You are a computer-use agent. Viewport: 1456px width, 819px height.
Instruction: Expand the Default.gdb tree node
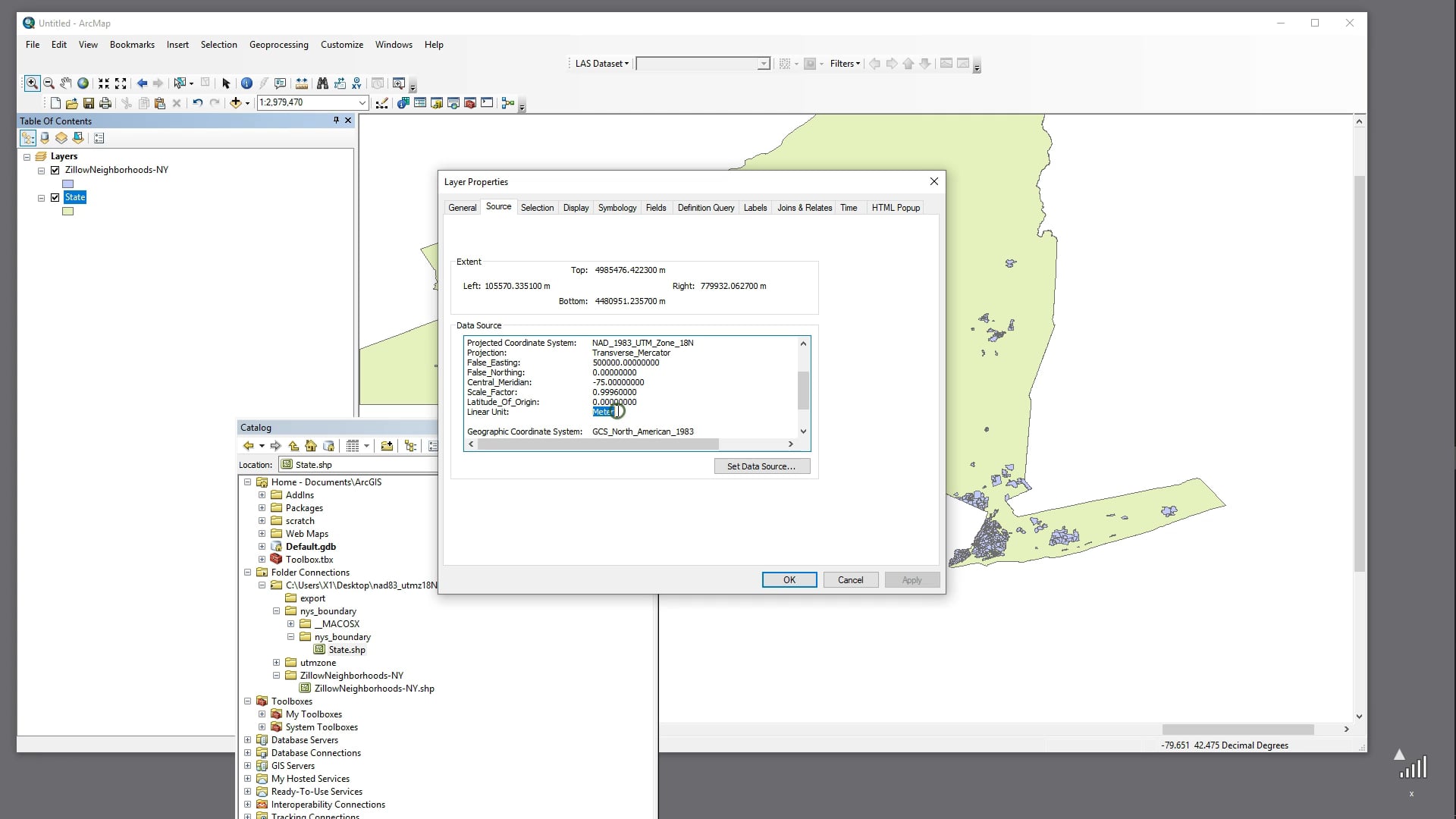[x=262, y=547]
